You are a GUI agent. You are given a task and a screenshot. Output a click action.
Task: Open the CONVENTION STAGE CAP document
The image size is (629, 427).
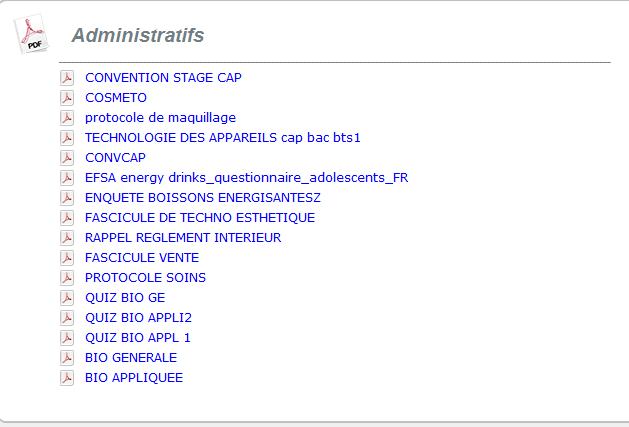[x=163, y=78]
